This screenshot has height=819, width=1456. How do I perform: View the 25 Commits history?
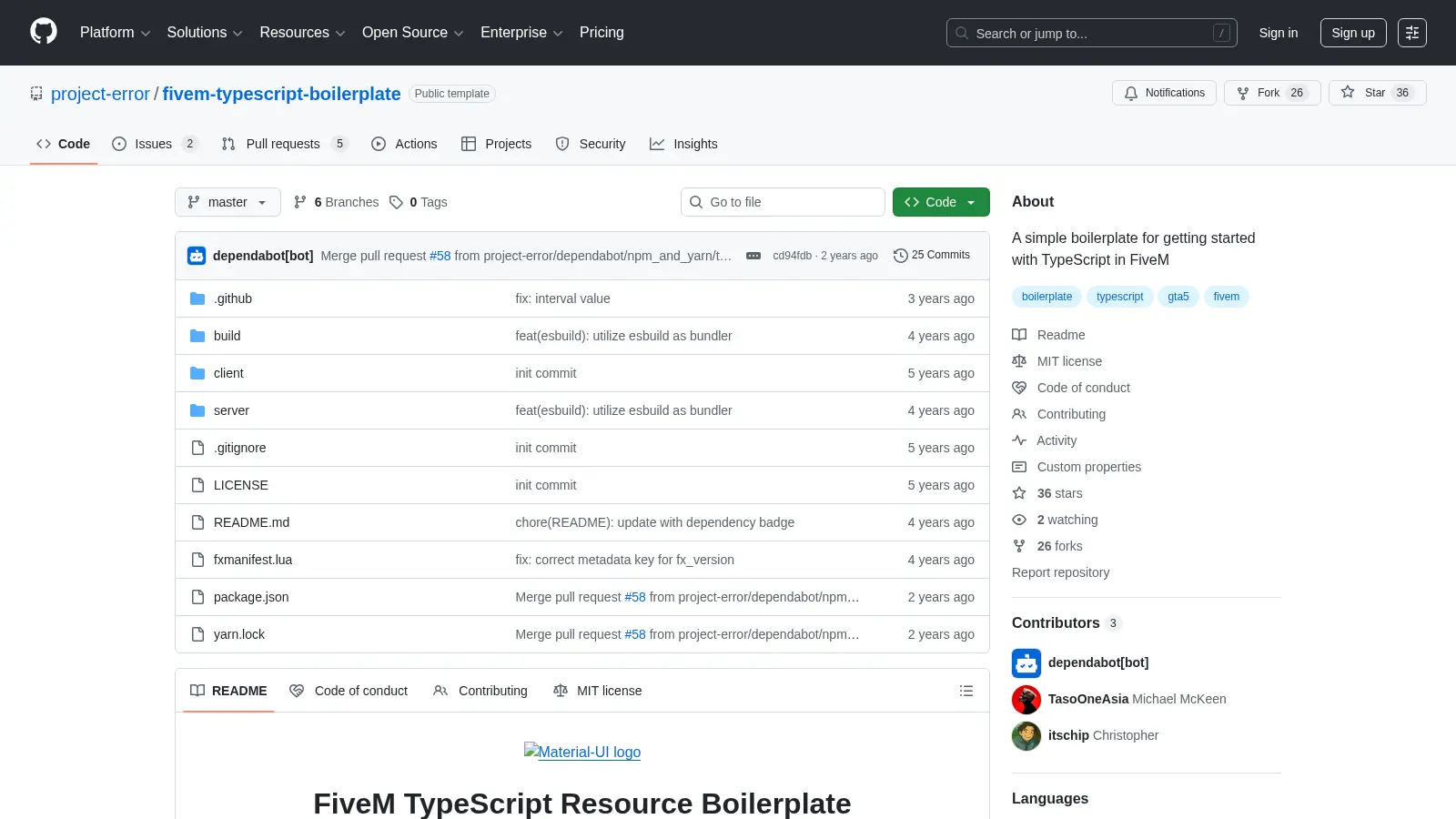pos(932,255)
